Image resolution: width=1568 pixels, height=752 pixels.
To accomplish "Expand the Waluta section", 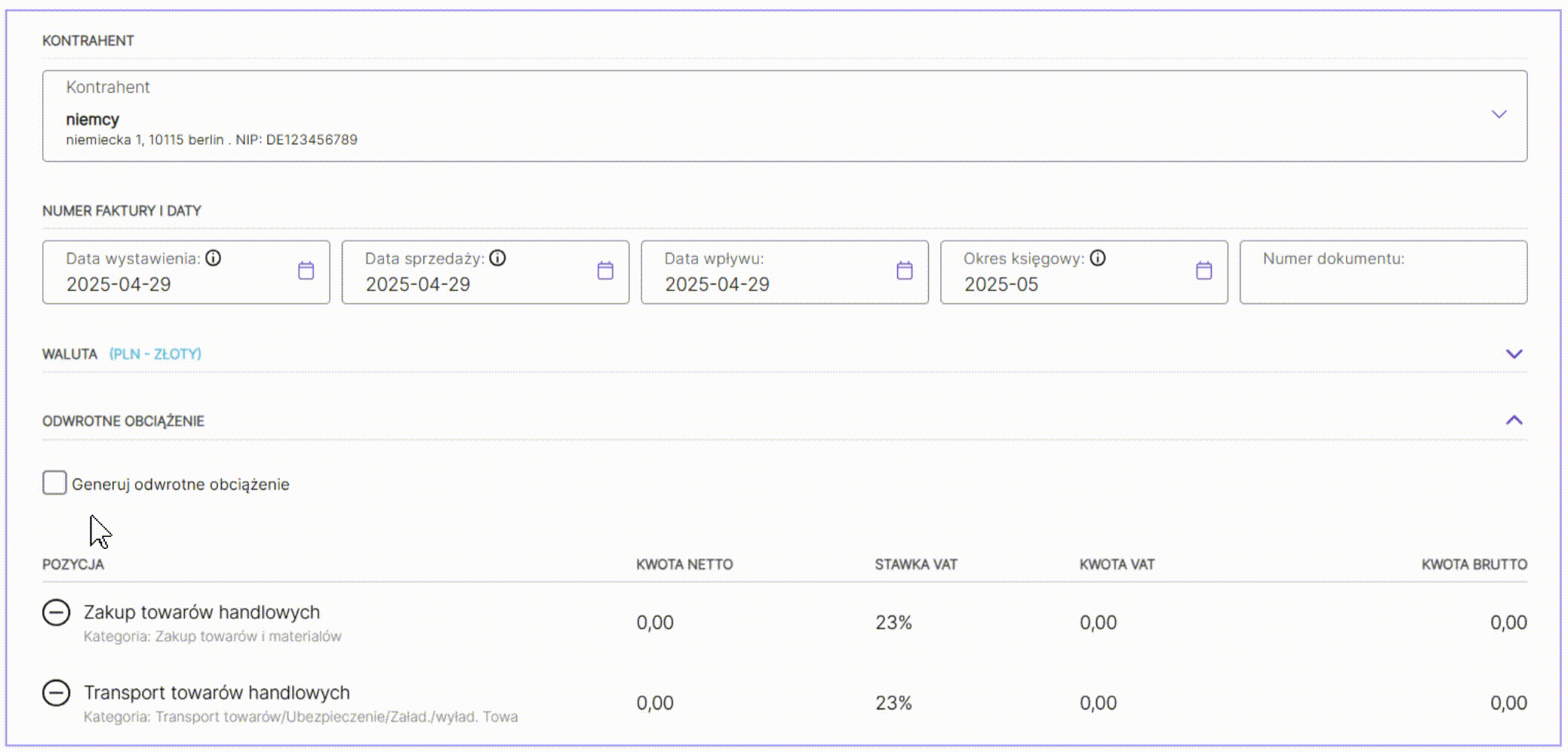I will (1514, 354).
